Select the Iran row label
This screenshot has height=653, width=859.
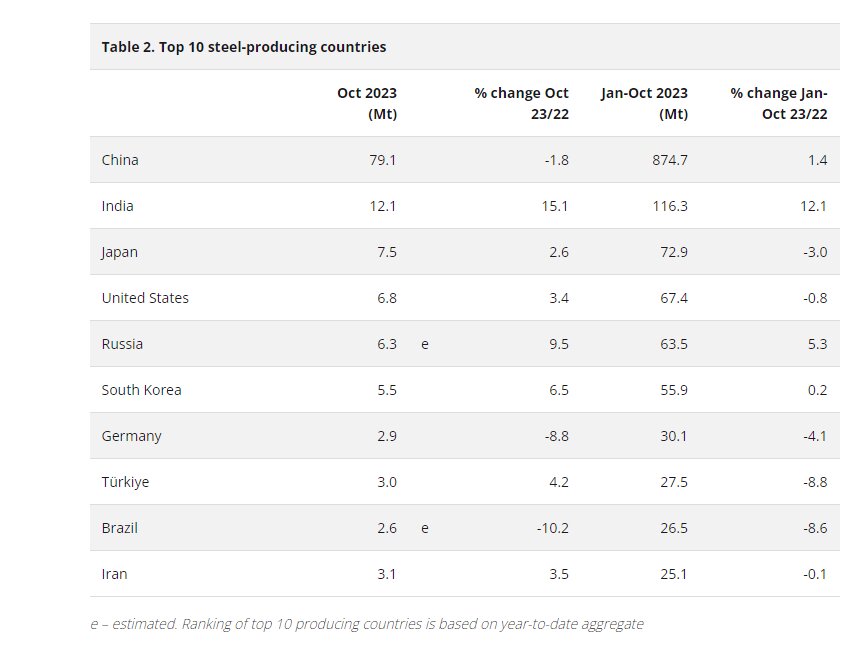[114, 574]
